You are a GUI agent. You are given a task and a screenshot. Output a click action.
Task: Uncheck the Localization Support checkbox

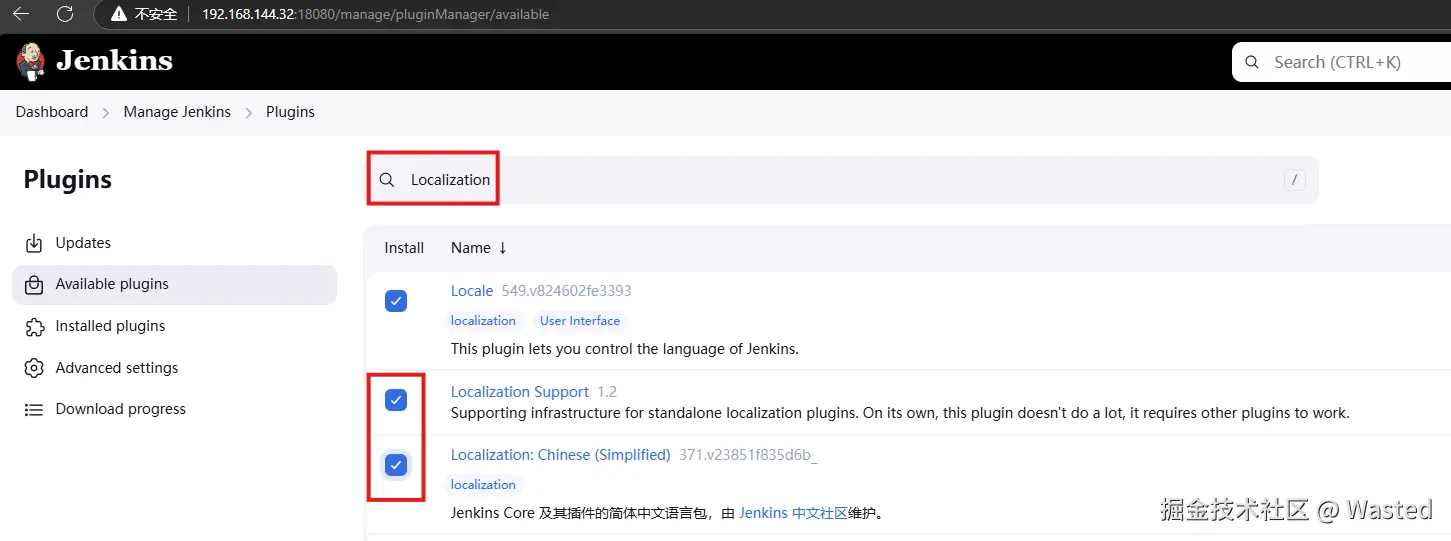pos(396,401)
